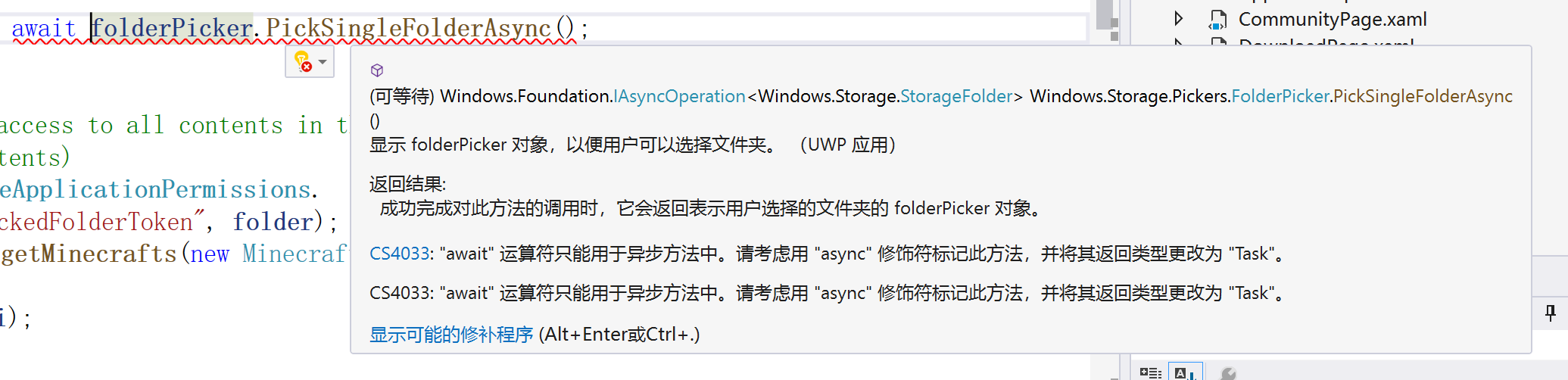Place cursor on PickSingleFolderAsync method call
1568x380 pixels.
click(x=408, y=29)
